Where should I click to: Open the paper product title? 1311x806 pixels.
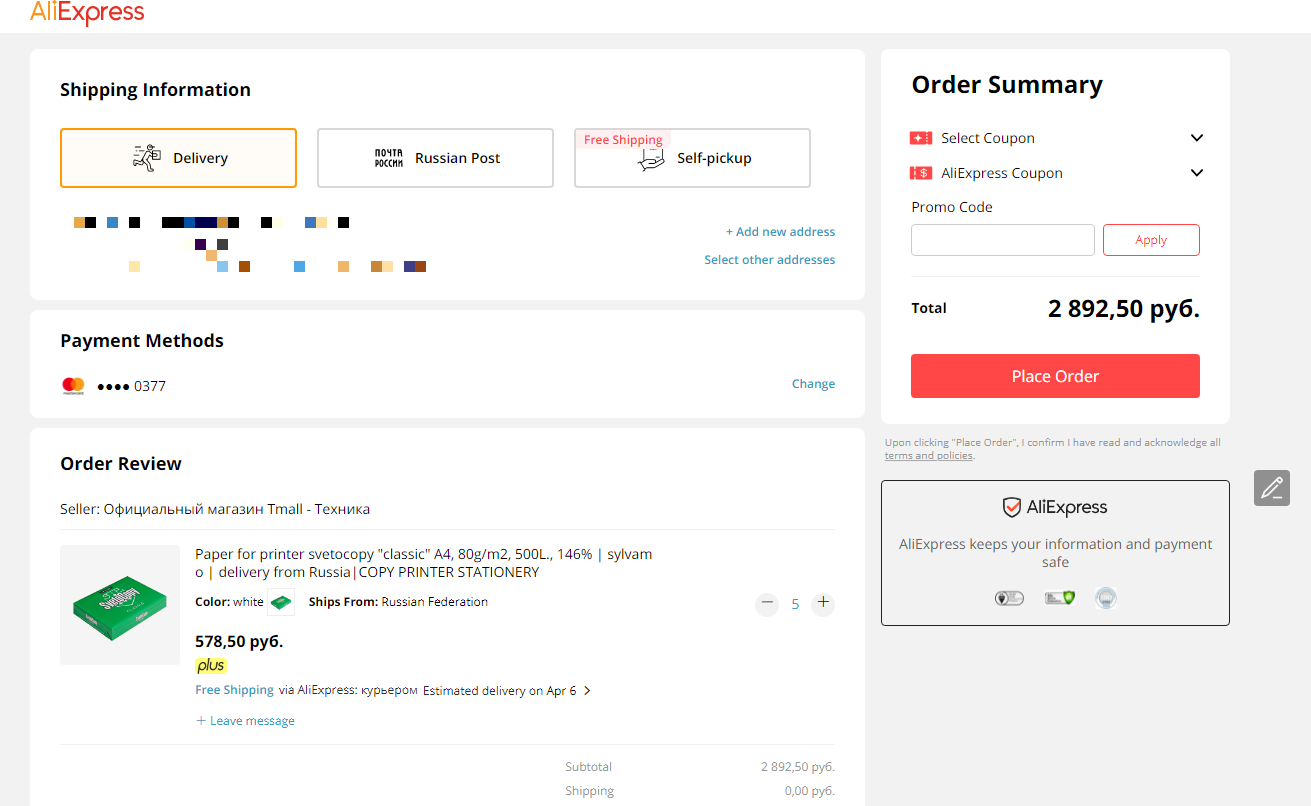coord(424,563)
